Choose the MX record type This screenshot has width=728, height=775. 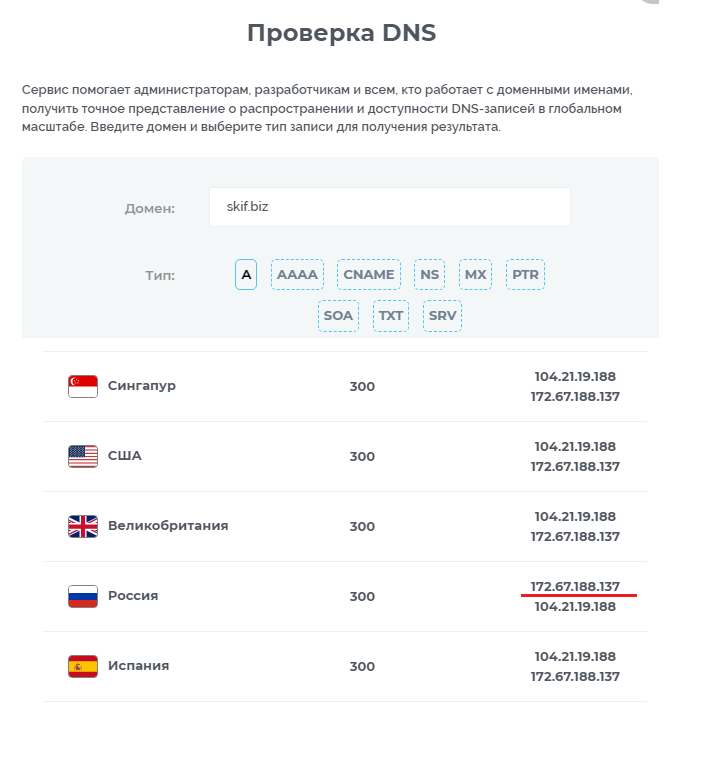[475, 274]
